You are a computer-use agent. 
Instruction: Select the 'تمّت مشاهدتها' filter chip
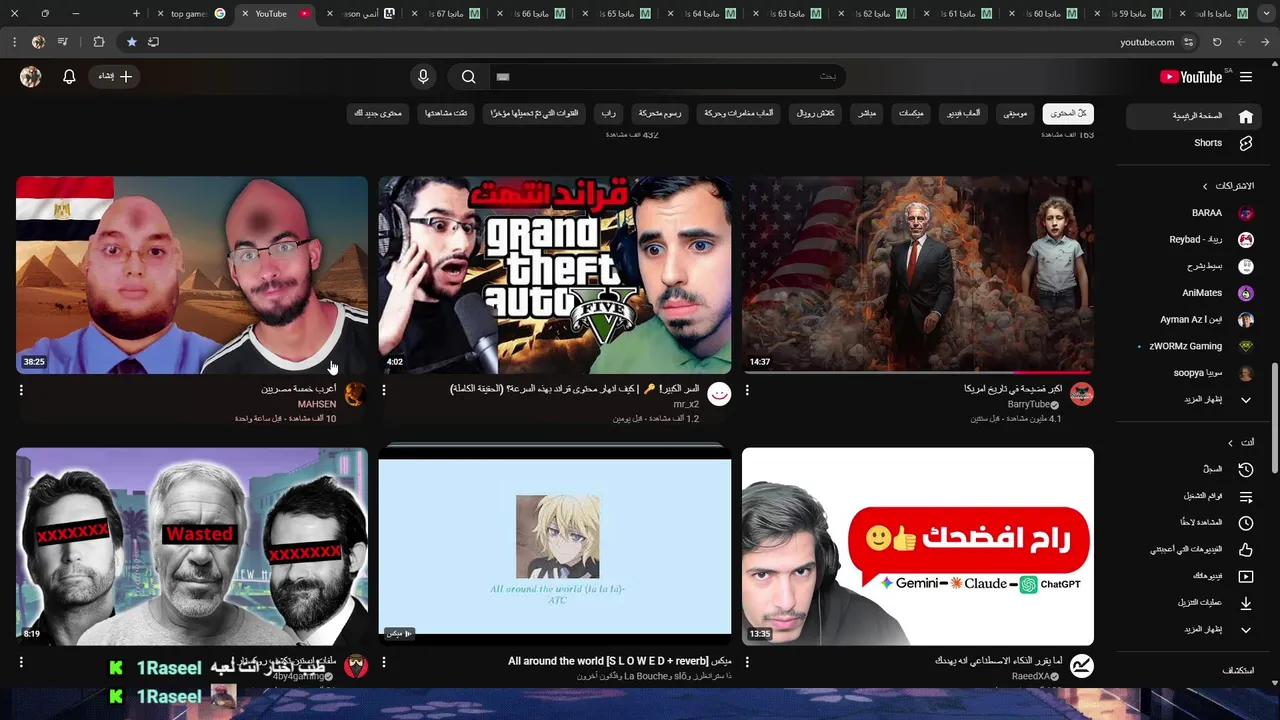(x=446, y=114)
